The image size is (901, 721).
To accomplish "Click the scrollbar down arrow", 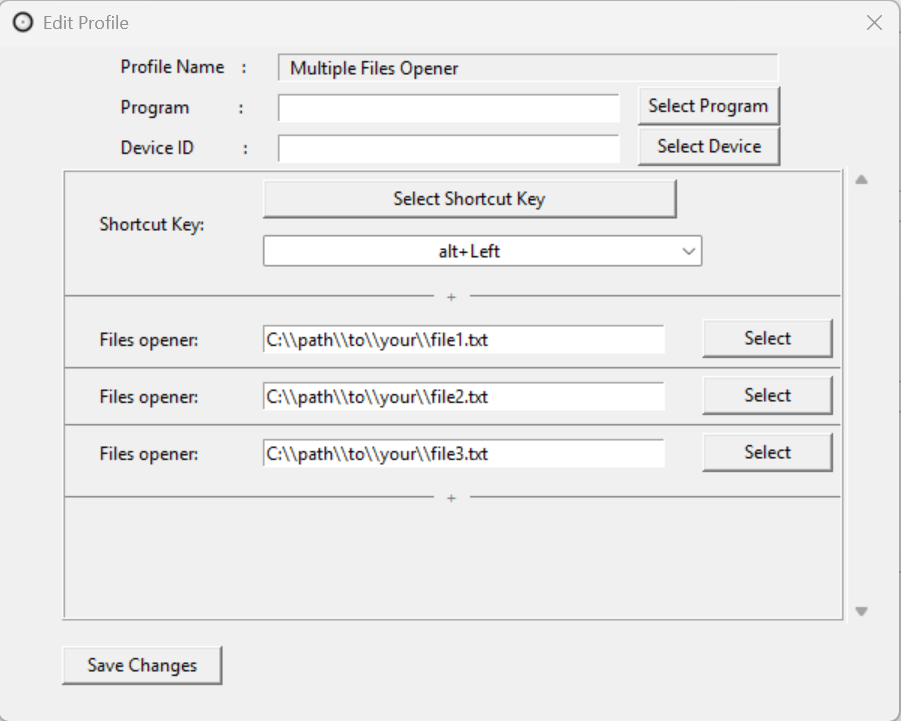I will 861,611.
